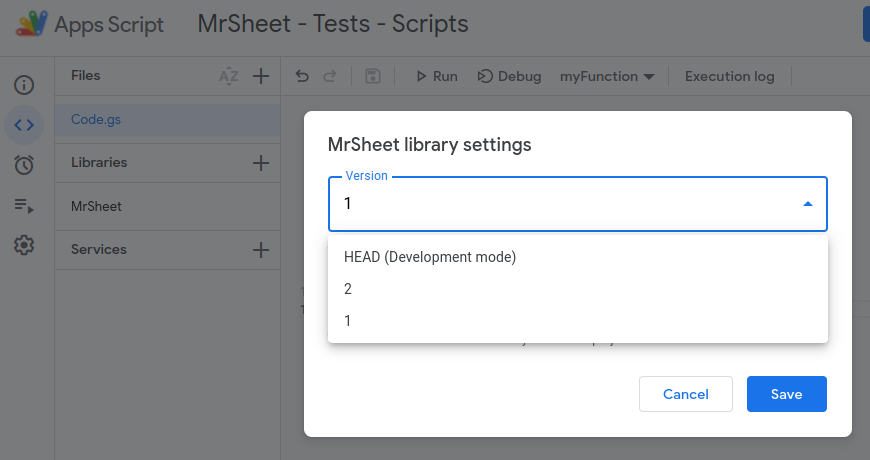Image resolution: width=870 pixels, height=460 pixels.
Task: Click Cancel in library settings dialog
Action: pos(686,394)
